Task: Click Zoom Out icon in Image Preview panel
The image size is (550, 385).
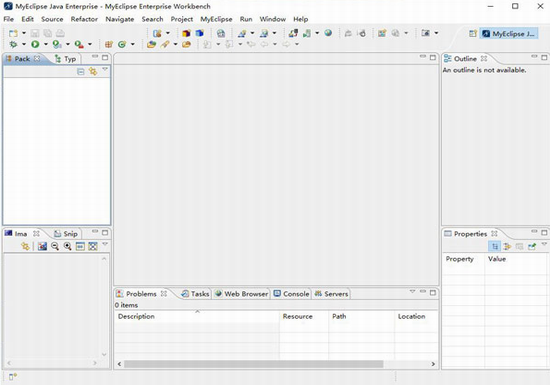Action: (55, 246)
